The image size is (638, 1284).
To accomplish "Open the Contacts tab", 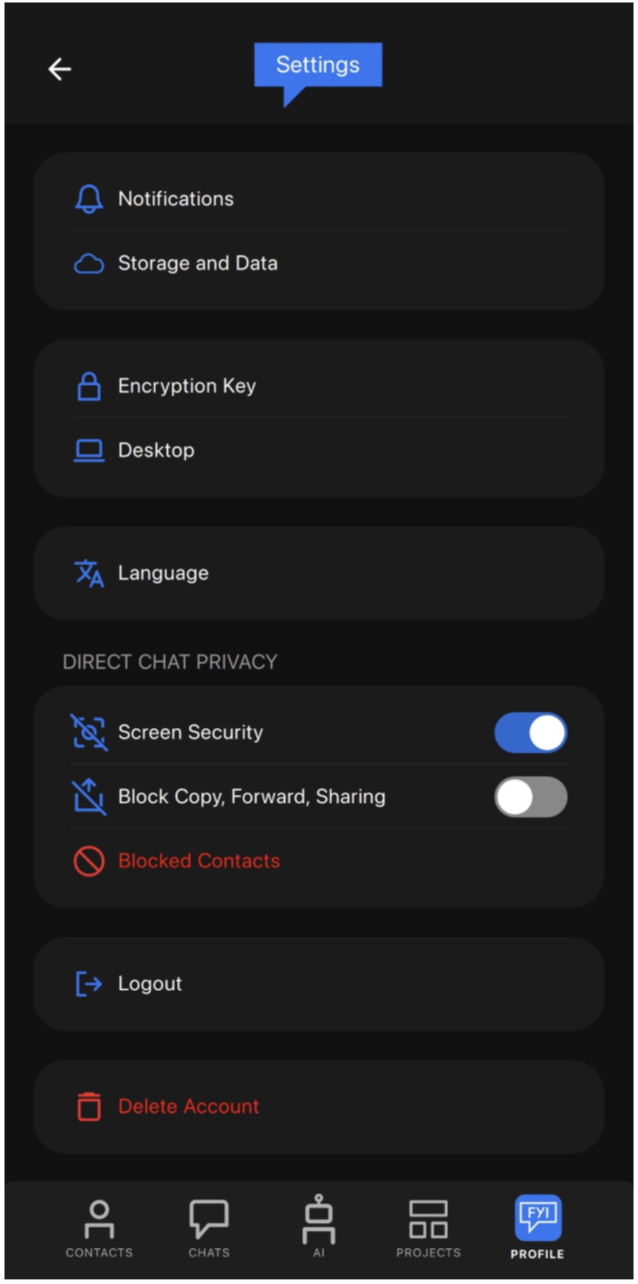I will (x=99, y=1229).
